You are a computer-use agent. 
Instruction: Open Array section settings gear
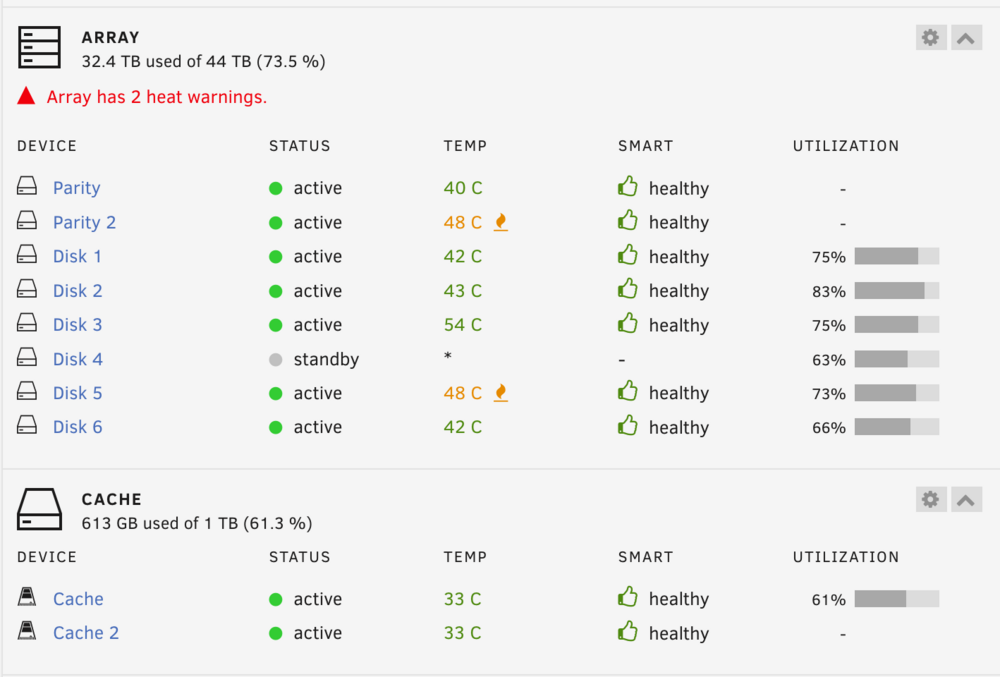tap(930, 38)
